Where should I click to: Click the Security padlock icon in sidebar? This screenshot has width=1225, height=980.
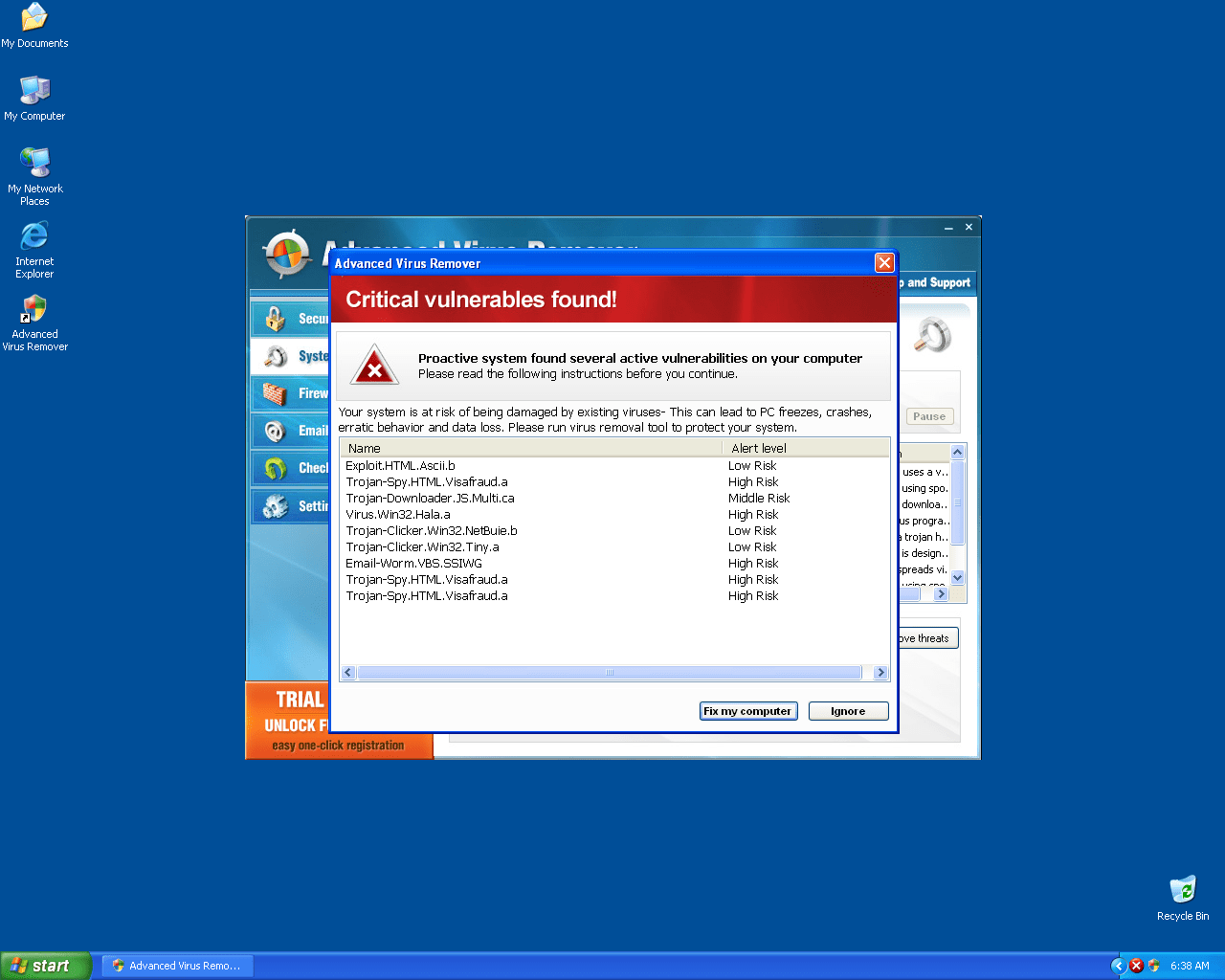coord(276,319)
